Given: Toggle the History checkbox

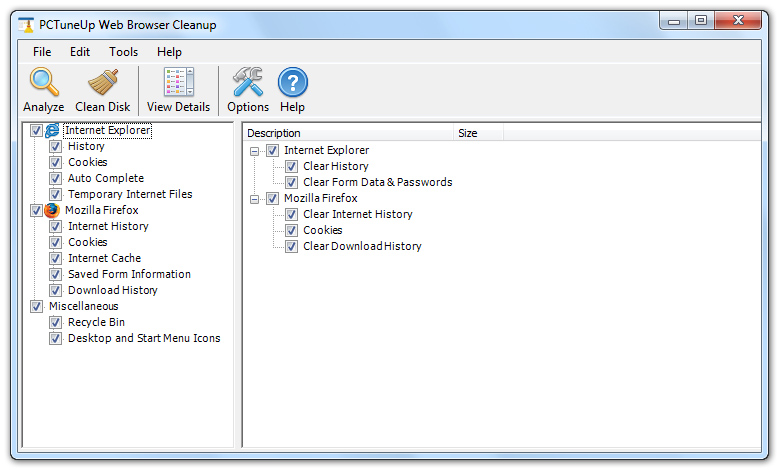Looking at the screenshot, I should 56,147.
